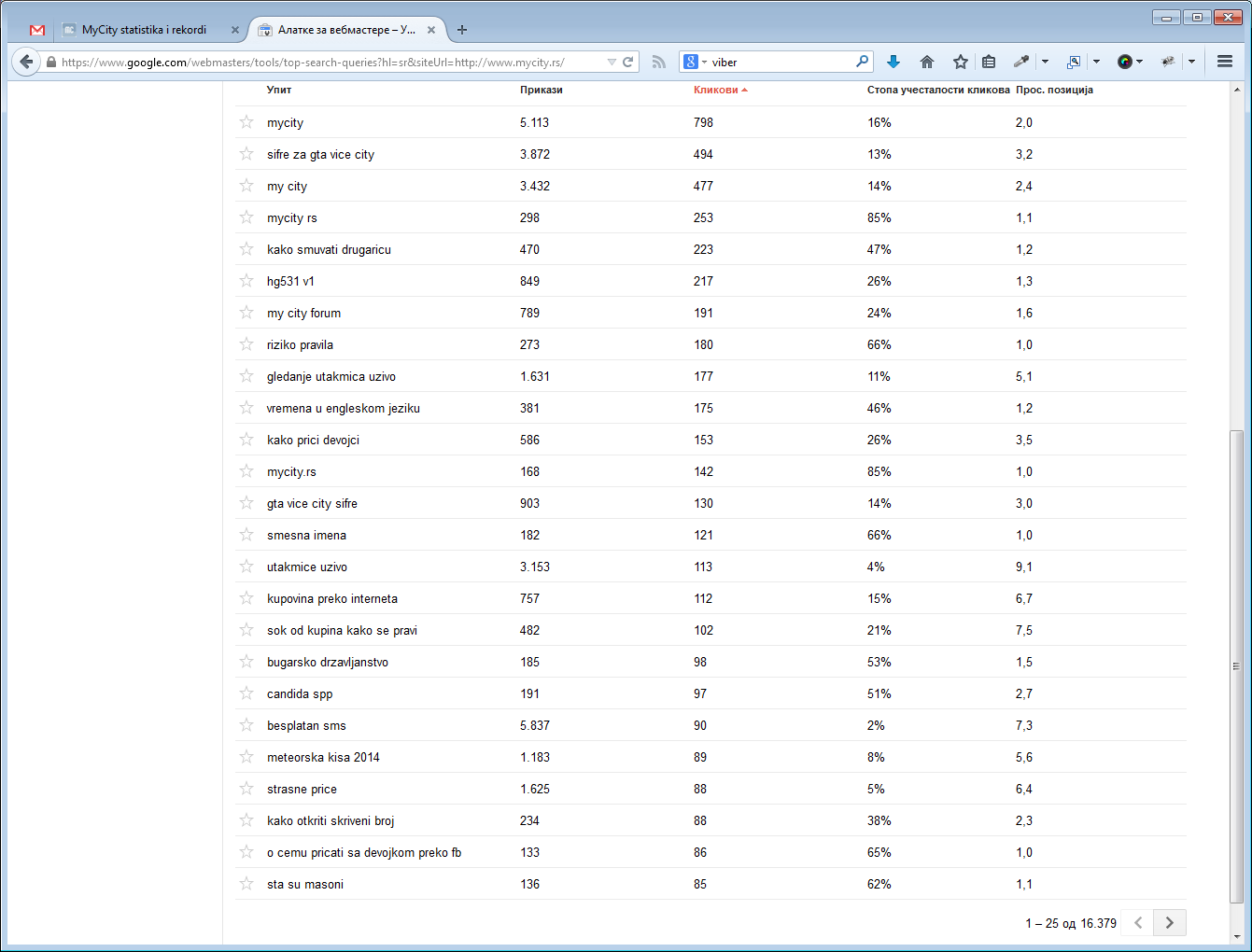This screenshot has width=1252, height=952.
Task: Open the Firefox hamburger menu
Action: [x=1225, y=62]
